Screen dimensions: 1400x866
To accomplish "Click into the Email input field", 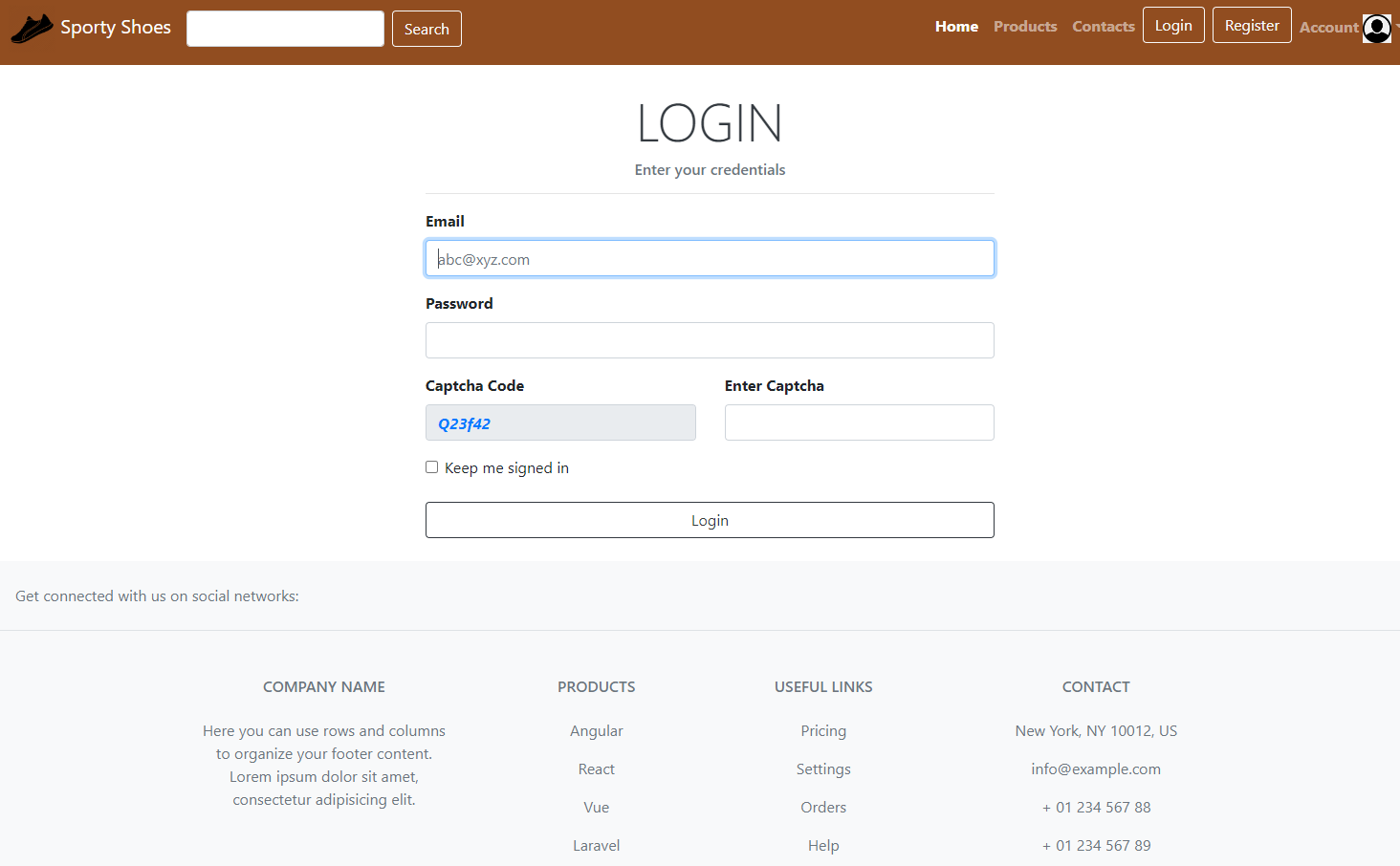I will click(x=710, y=258).
